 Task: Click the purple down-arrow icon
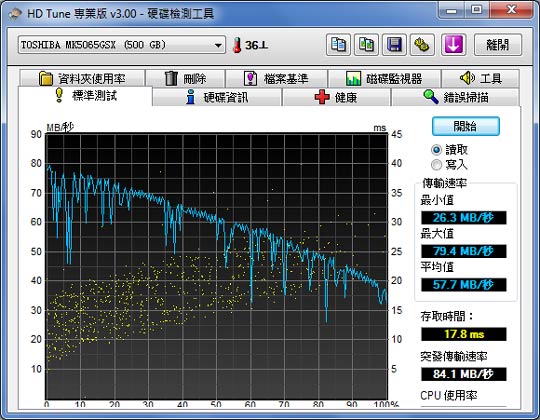[454, 45]
